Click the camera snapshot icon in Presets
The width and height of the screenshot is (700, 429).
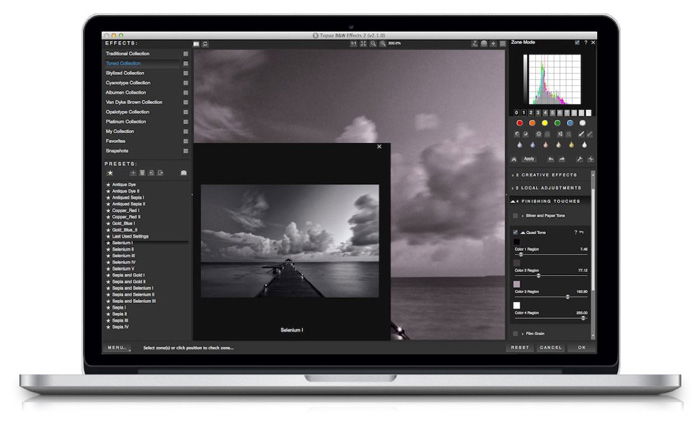pyautogui.click(x=183, y=173)
